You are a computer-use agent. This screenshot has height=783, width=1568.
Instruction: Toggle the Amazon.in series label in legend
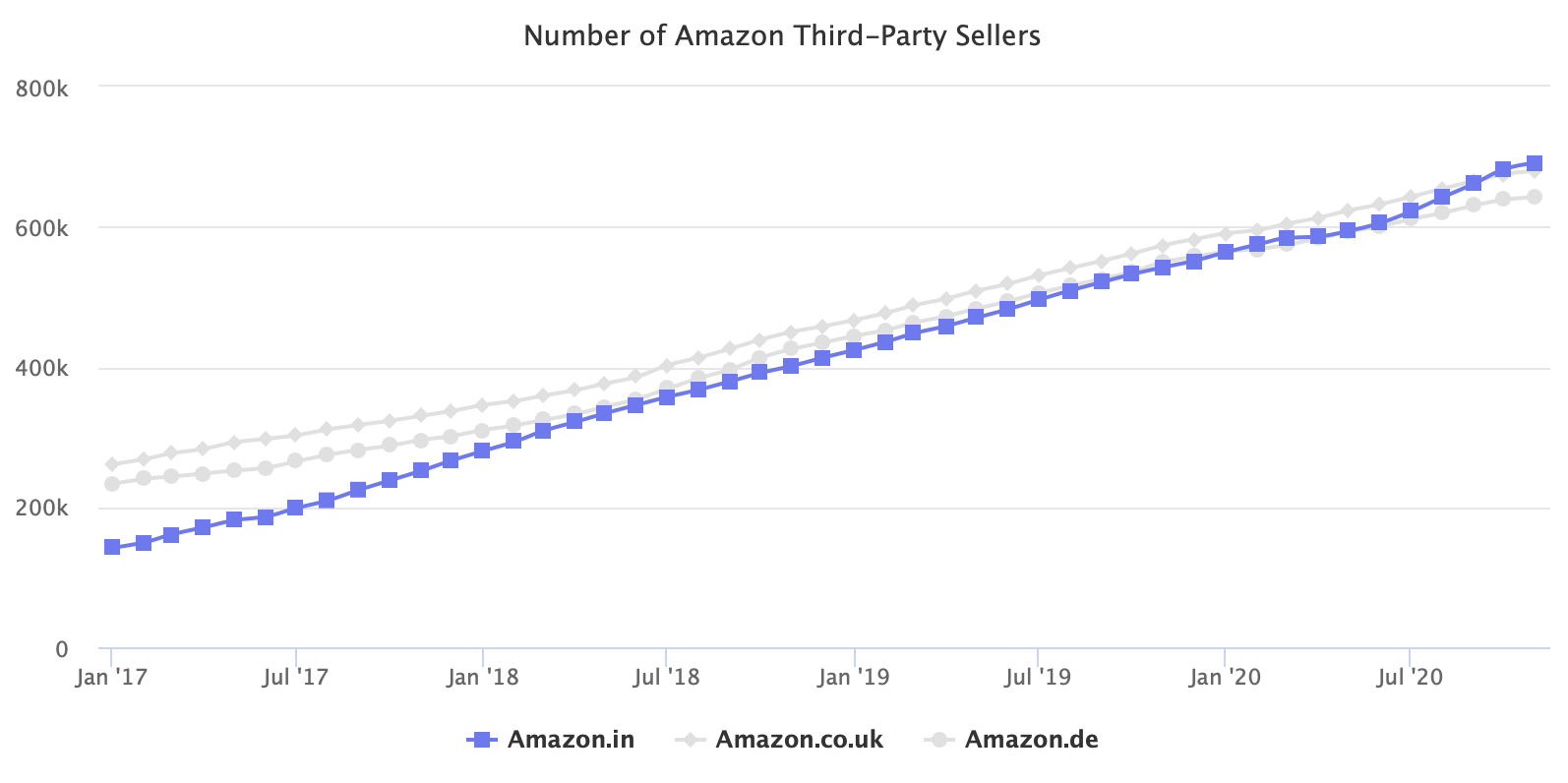click(x=571, y=740)
